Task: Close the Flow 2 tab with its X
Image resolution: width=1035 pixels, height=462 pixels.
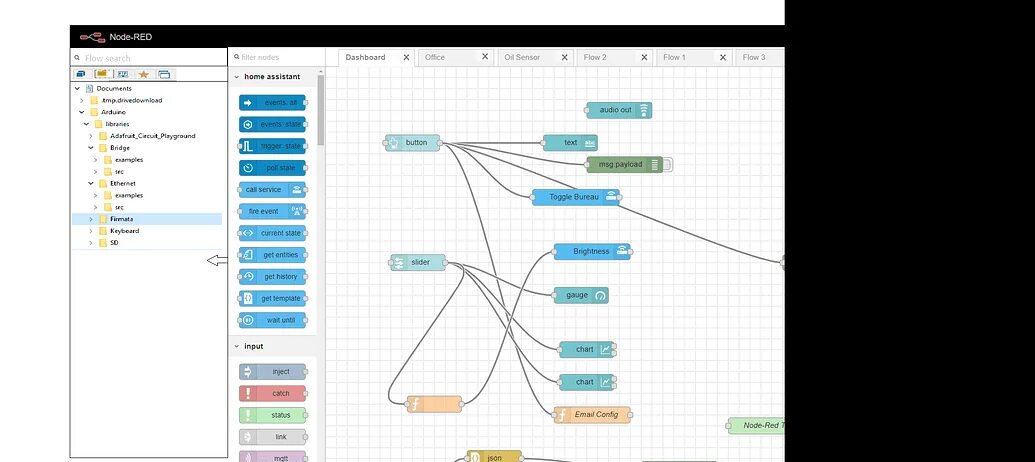Action: (645, 57)
